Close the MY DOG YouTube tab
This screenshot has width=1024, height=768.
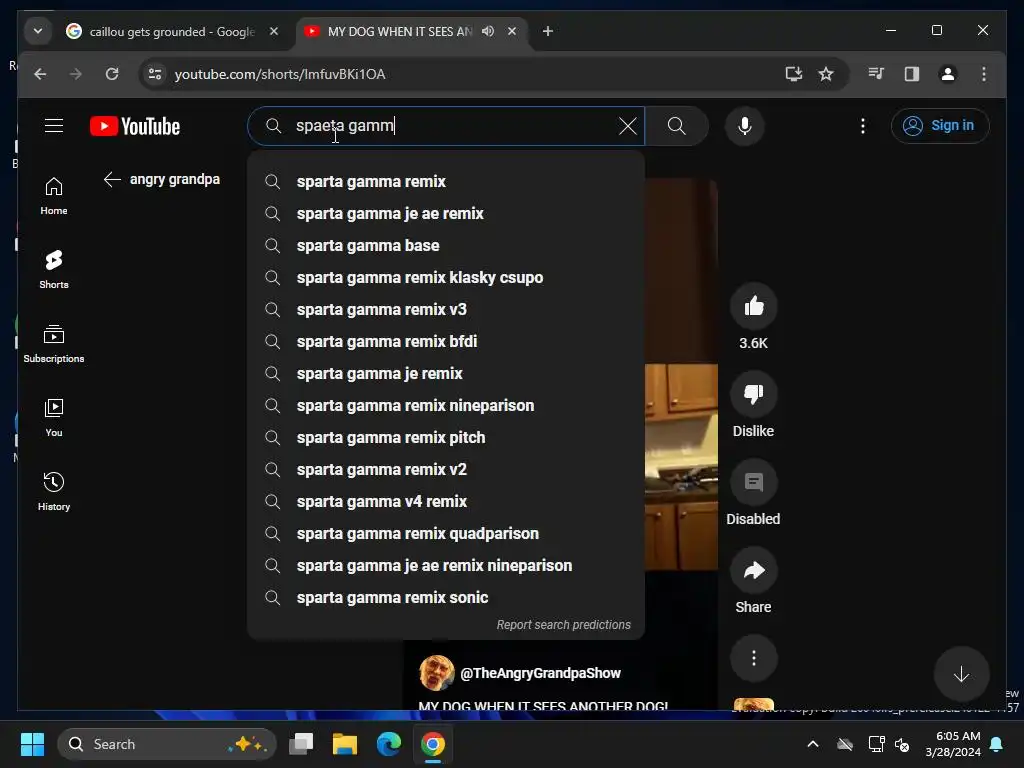512,31
